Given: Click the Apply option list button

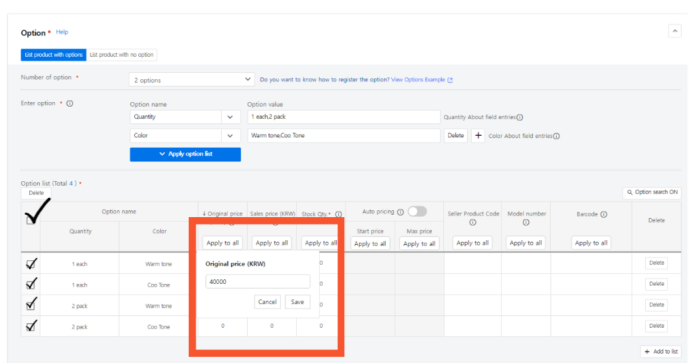Looking at the screenshot, I should pos(185,154).
